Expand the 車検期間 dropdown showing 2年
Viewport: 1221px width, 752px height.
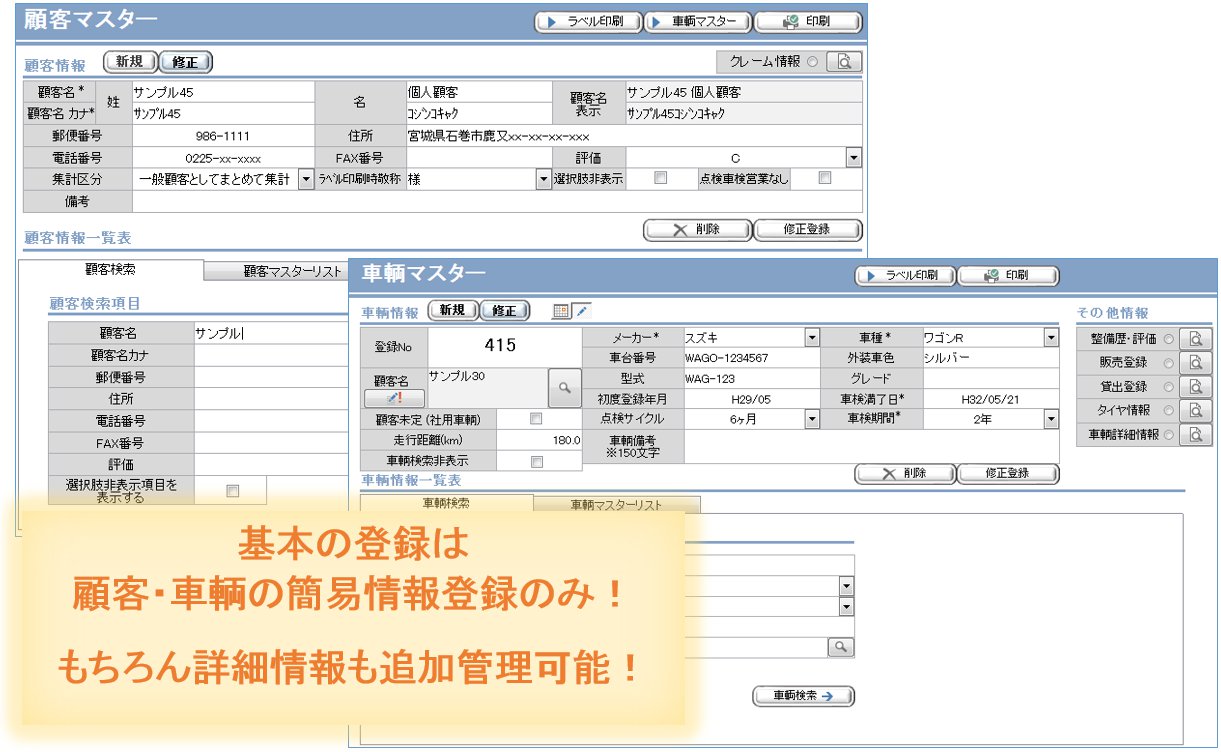click(x=1050, y=420)
